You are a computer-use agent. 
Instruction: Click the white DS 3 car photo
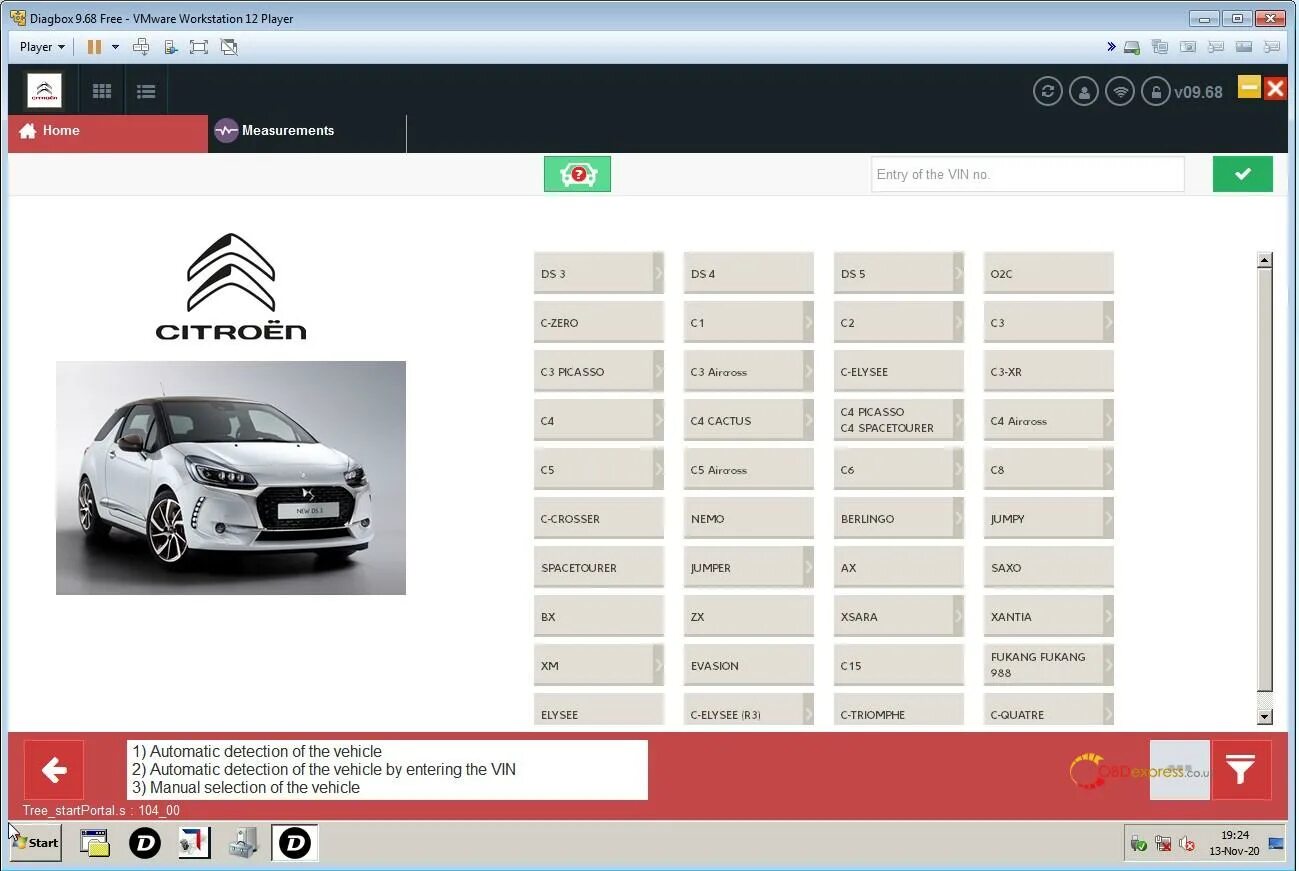tap(231, 478)
